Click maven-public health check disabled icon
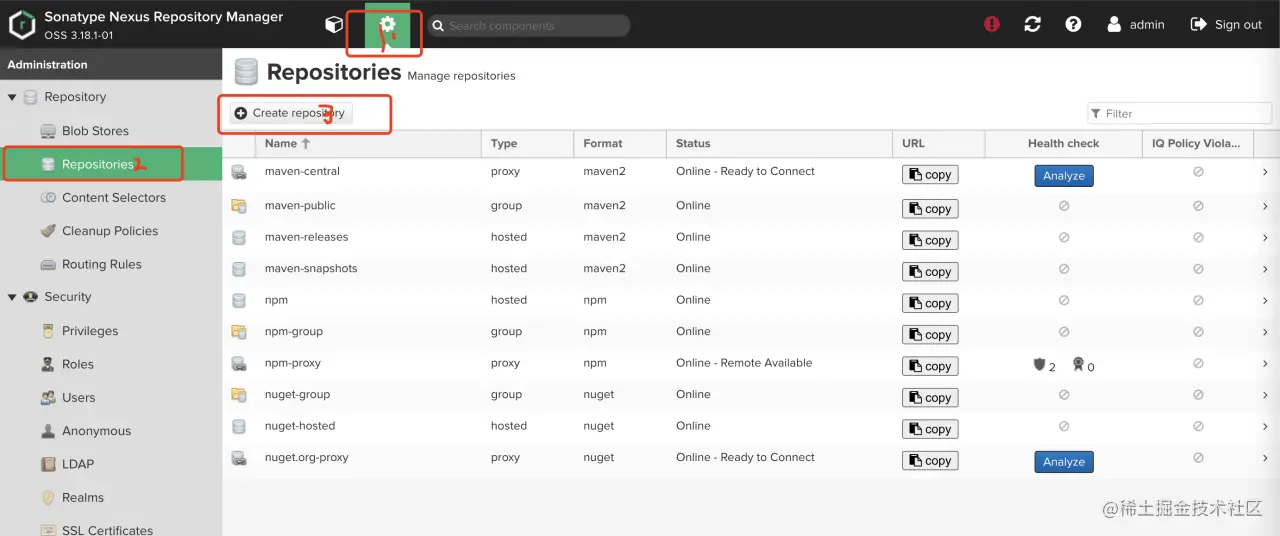The image size is (1280, 536). point(1064,206)
